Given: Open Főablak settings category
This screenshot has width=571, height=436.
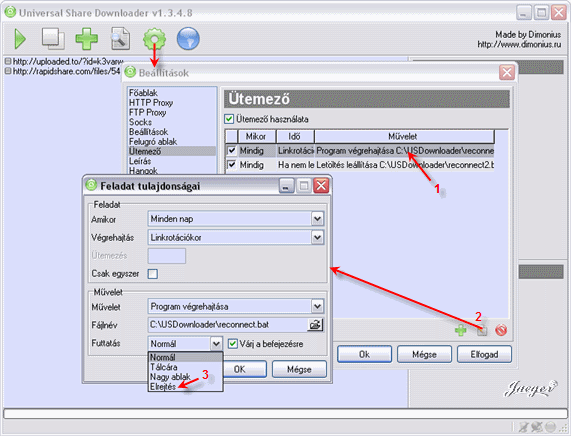Looking at the screenshot, I should point(143,93).
